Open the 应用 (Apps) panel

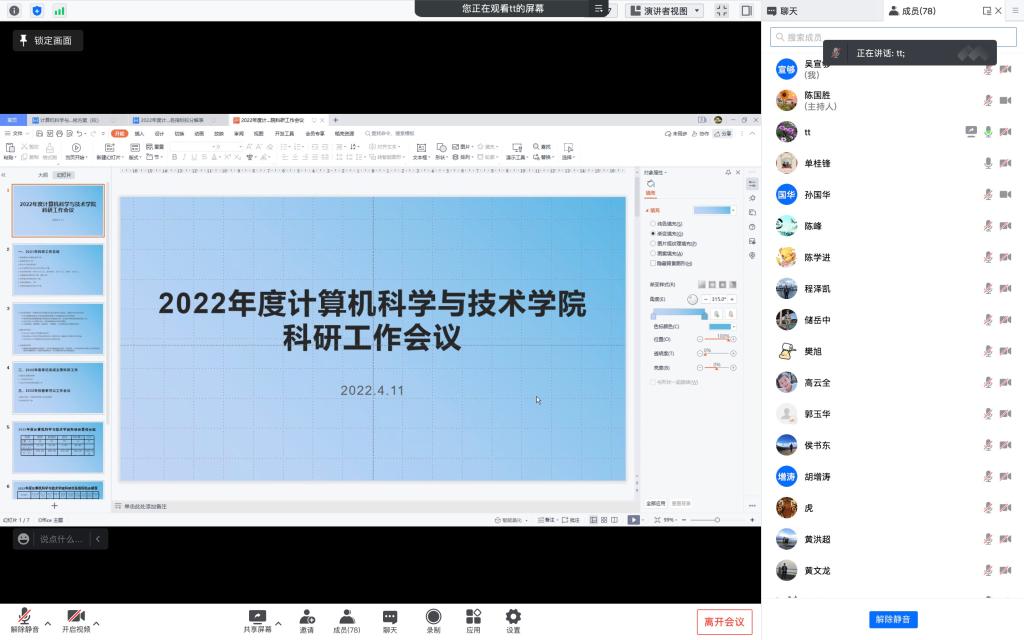pos(473,617)
